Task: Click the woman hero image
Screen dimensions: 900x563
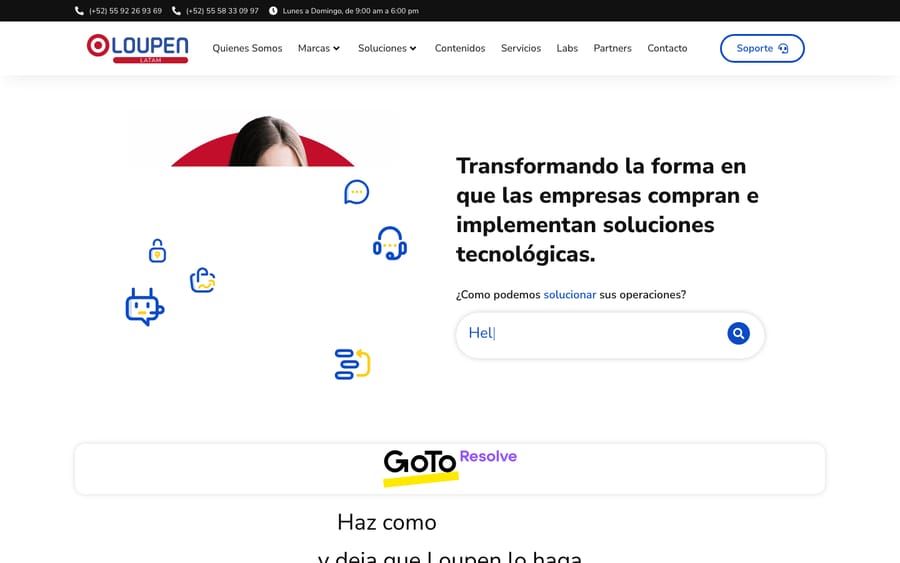Action: coord(263,141)
